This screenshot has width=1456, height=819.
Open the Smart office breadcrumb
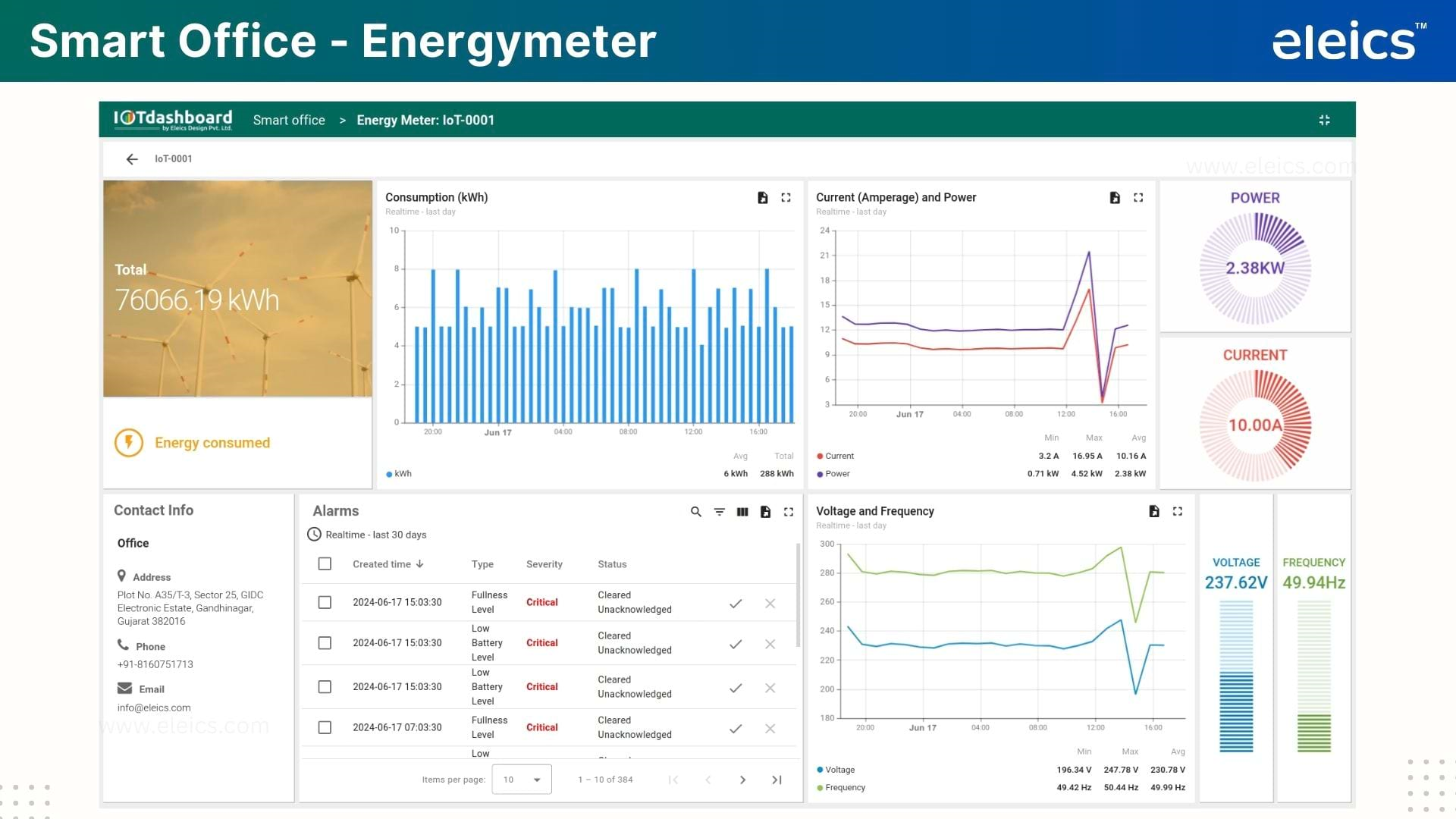click(x=289, y=120)
